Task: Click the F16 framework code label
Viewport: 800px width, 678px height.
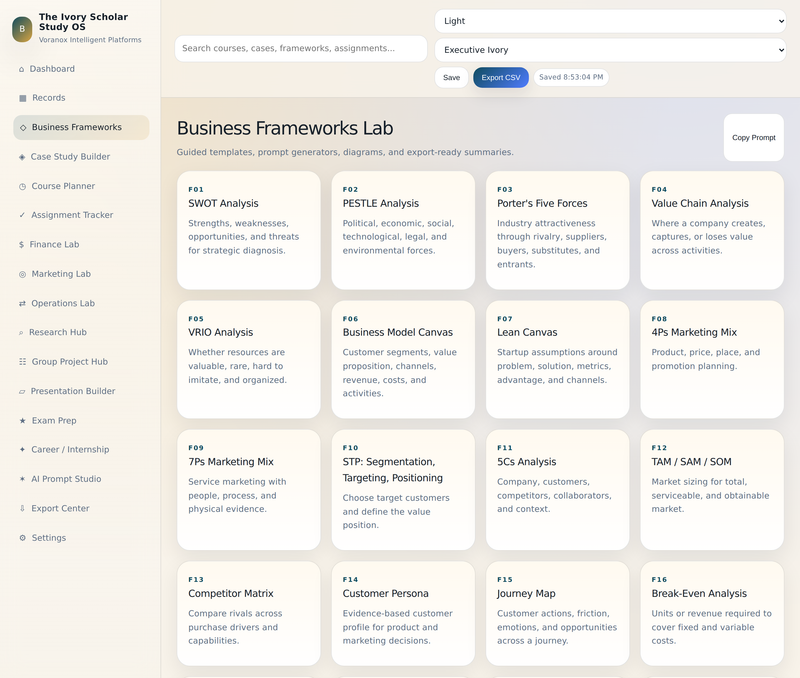Action: click(659, 580)
